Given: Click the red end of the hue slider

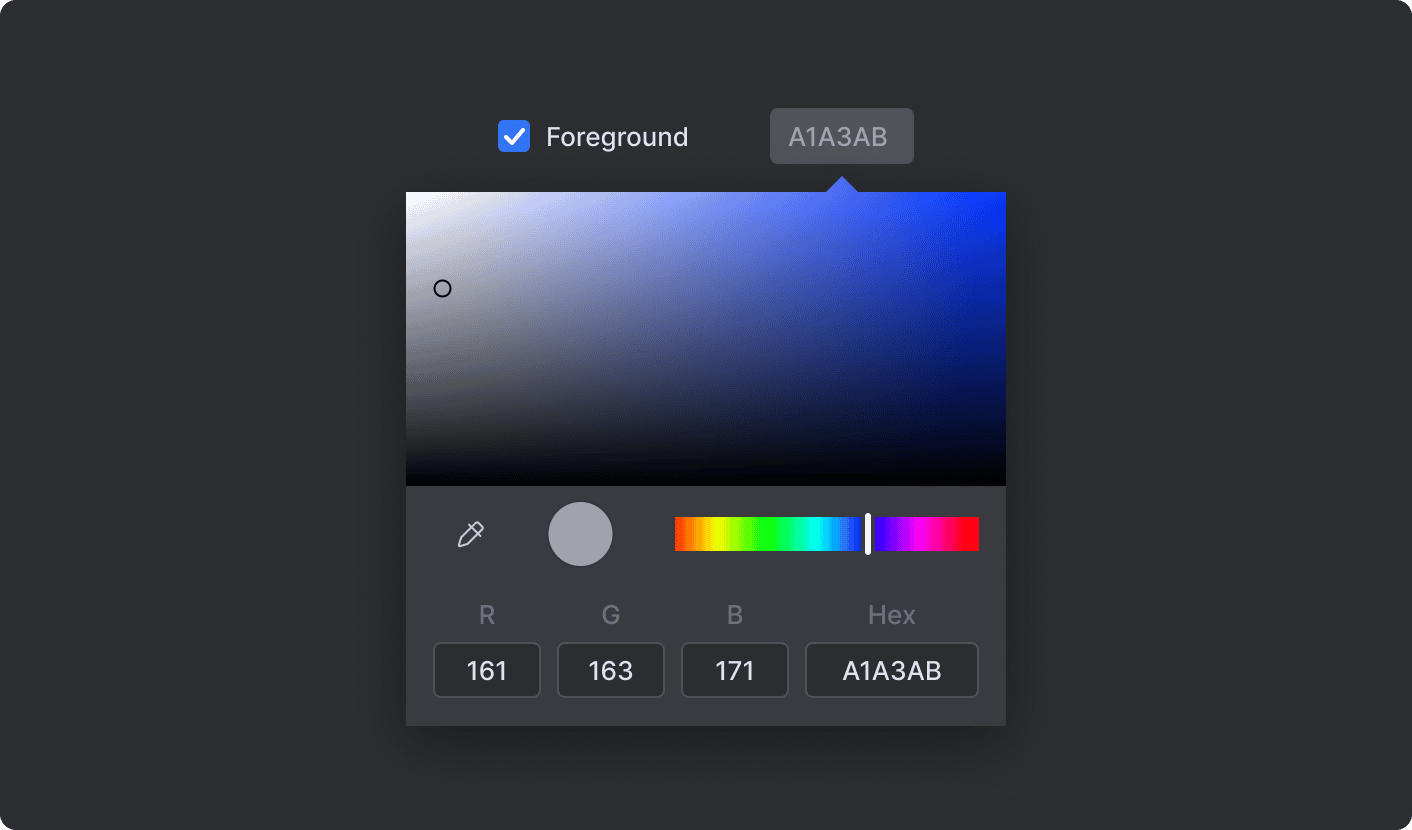Looking at the screenshot, I should pyautogui.click(x=680, y=533).
